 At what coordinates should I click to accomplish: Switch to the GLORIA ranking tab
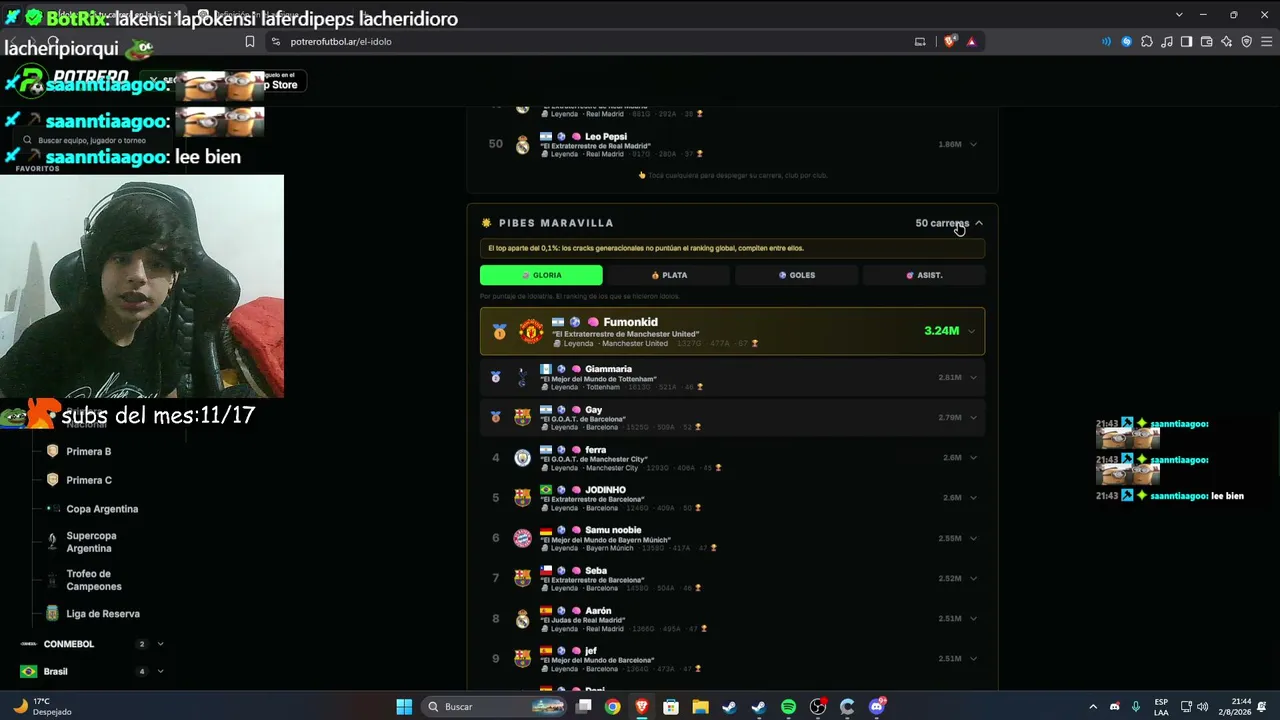(541, 275)
